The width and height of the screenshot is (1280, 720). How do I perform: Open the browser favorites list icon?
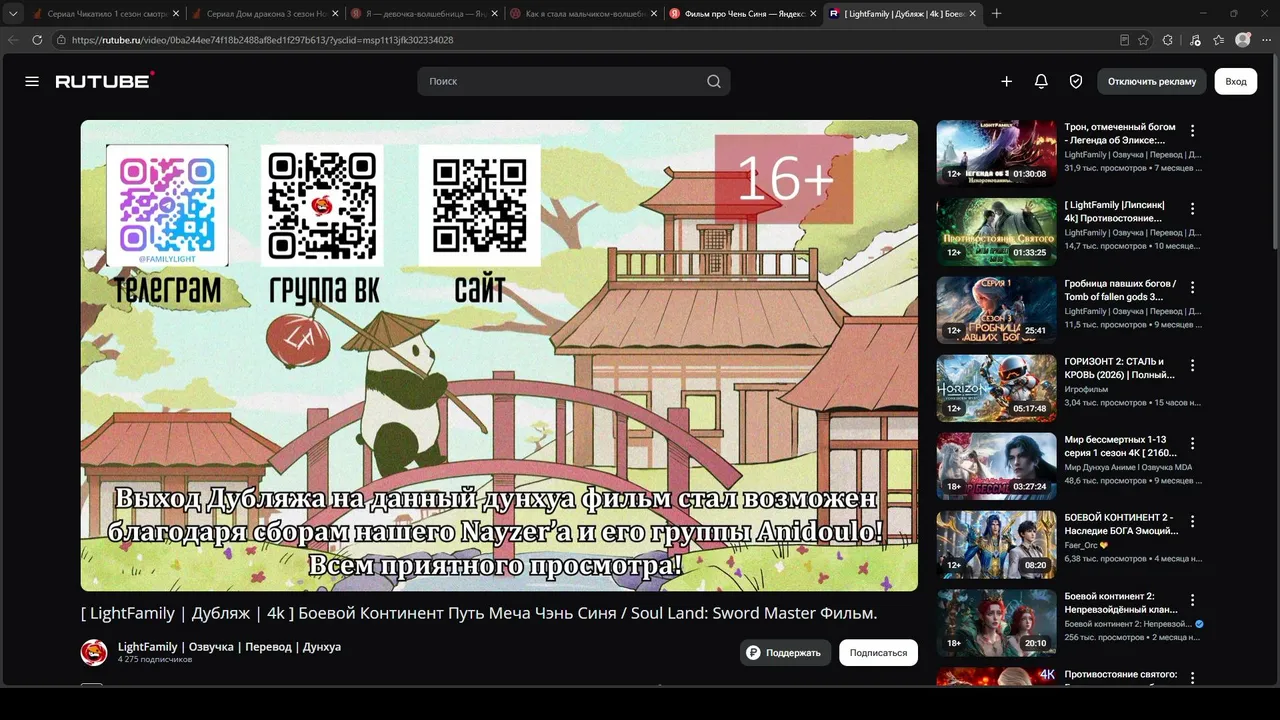point(1218,40)
